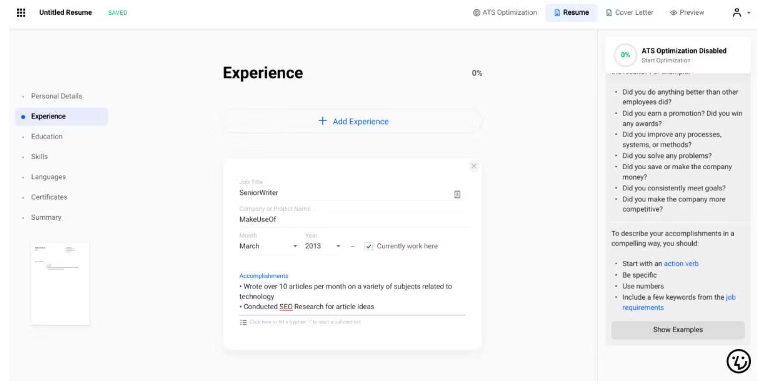Open the Summary section
Viewport: 757px width, 389px height.
click(x=46, y=218)
